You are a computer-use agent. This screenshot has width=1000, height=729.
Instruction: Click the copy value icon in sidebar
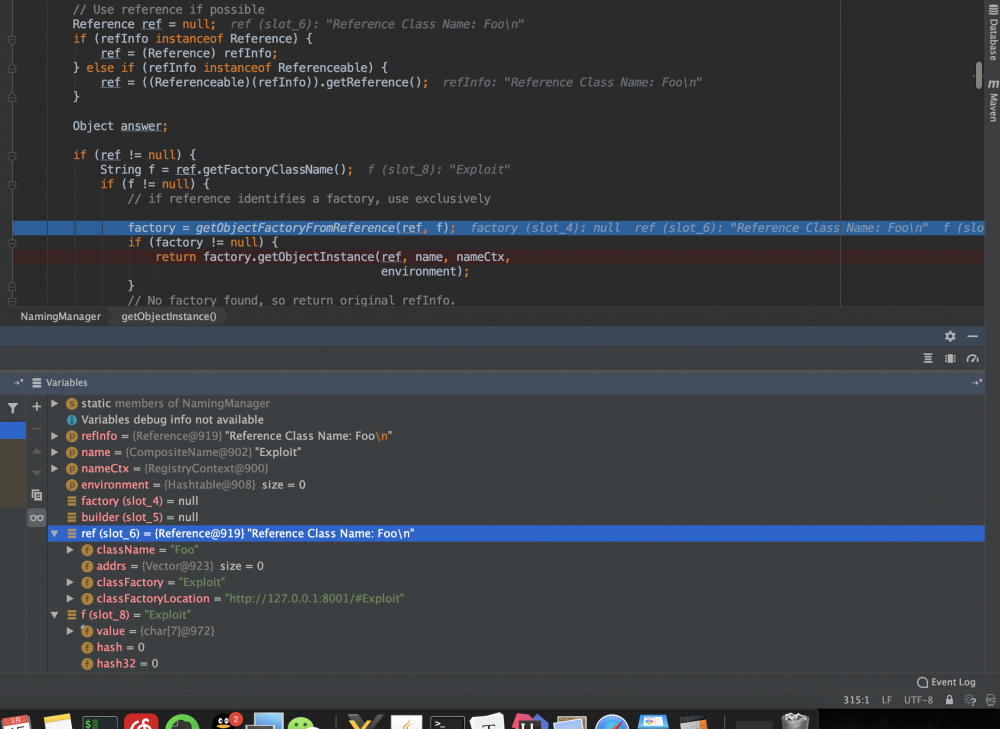[x=37, y=495]
